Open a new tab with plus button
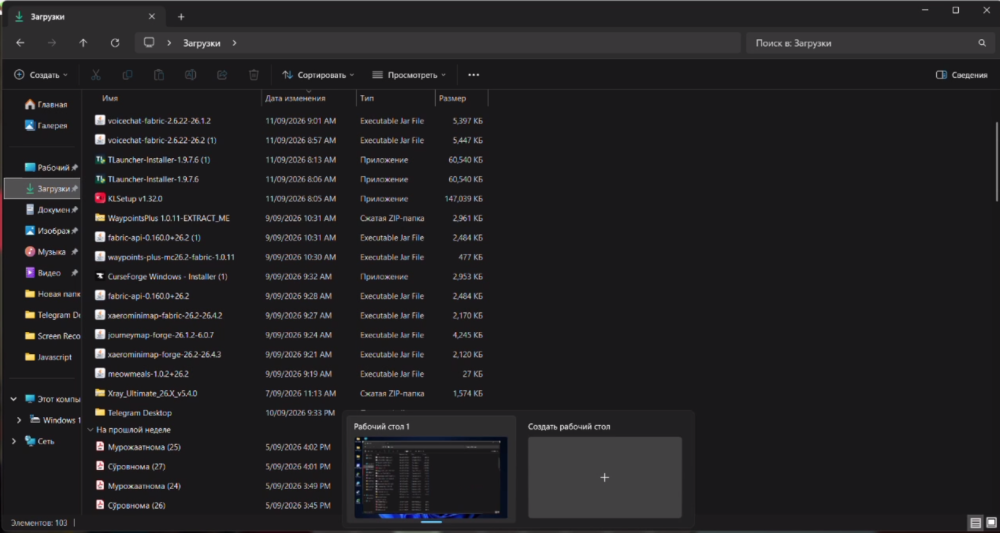The width and height of the screenshot is (1000, 533). click(x=181, y=17)
